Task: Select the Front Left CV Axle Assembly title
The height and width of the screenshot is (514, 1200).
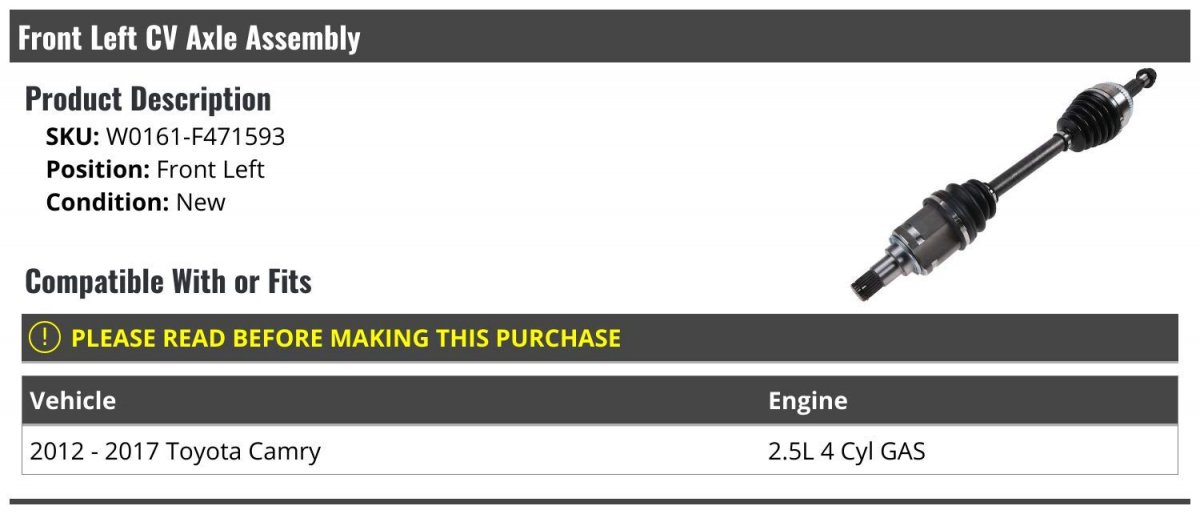Action: [190, 38]
